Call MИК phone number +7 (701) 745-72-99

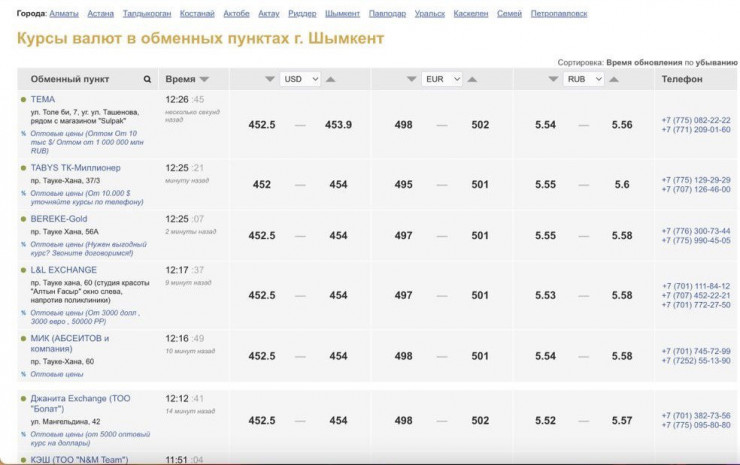[695, 351]
